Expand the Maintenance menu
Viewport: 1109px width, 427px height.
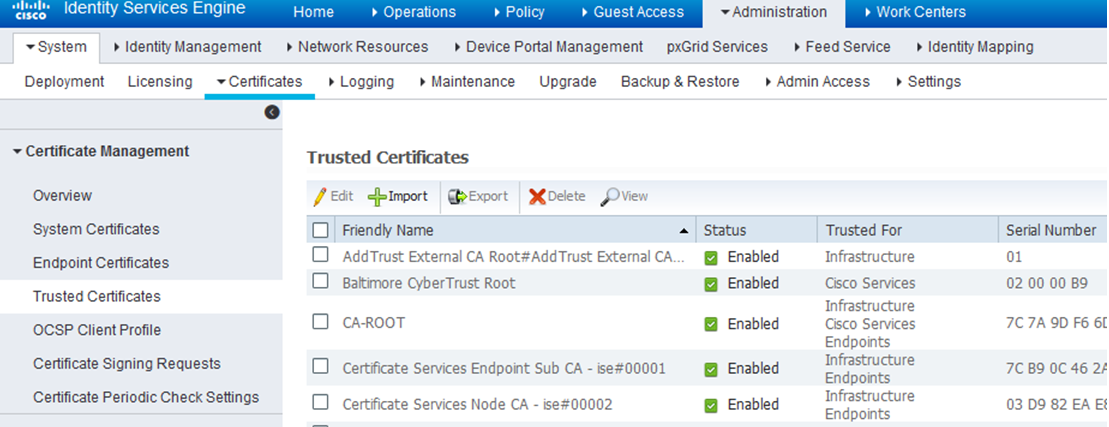click(467, 82)
